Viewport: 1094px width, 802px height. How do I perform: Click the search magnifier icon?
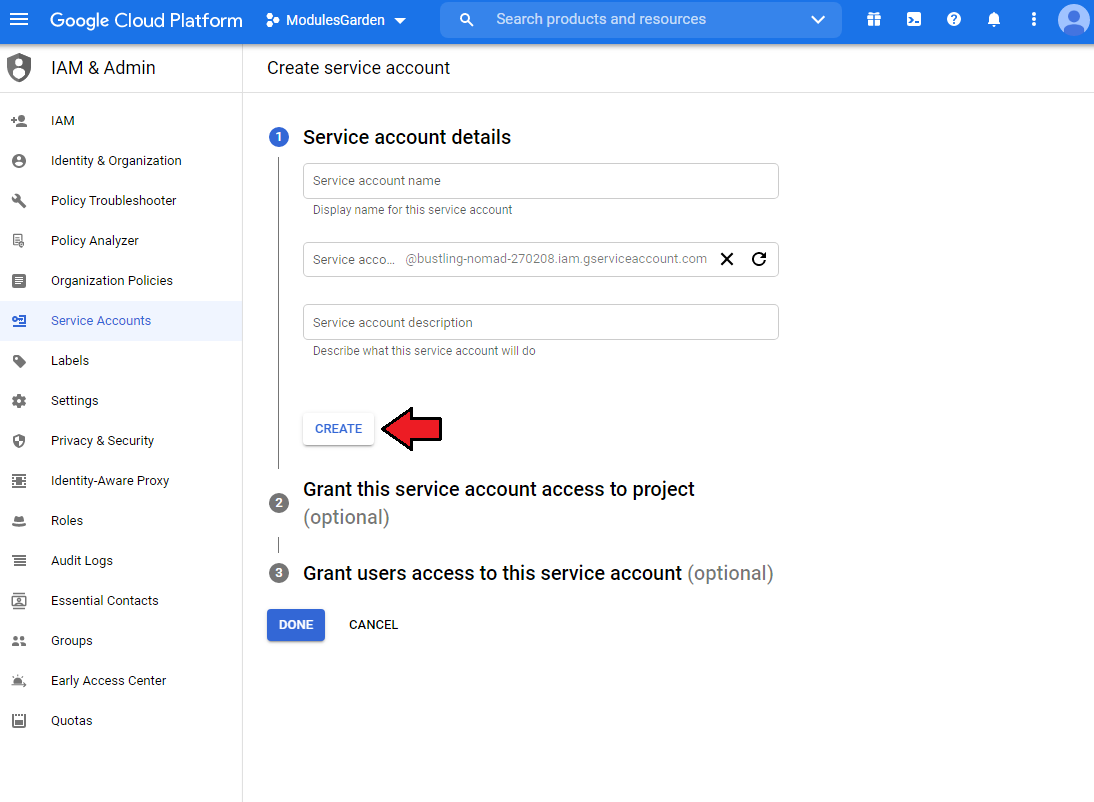point(467,20)
